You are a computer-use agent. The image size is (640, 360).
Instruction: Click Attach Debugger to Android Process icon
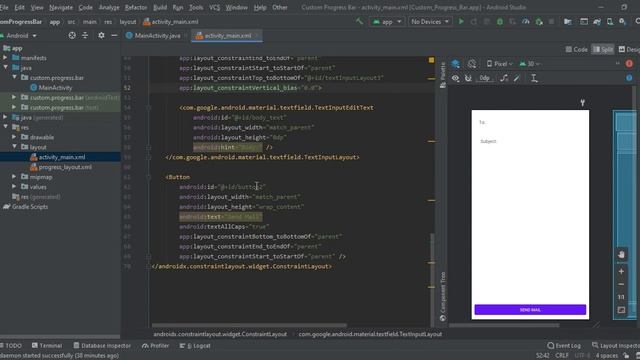[x=539, y=22]
